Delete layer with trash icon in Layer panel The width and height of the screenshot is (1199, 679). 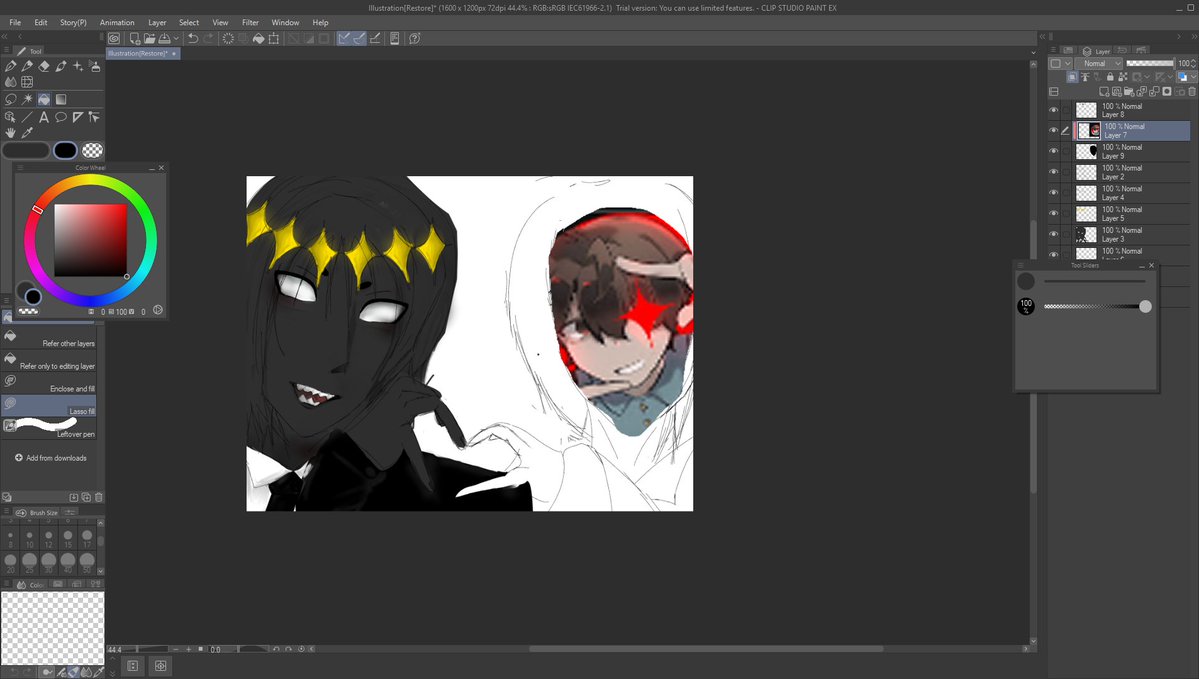(x=1192, y=92)
